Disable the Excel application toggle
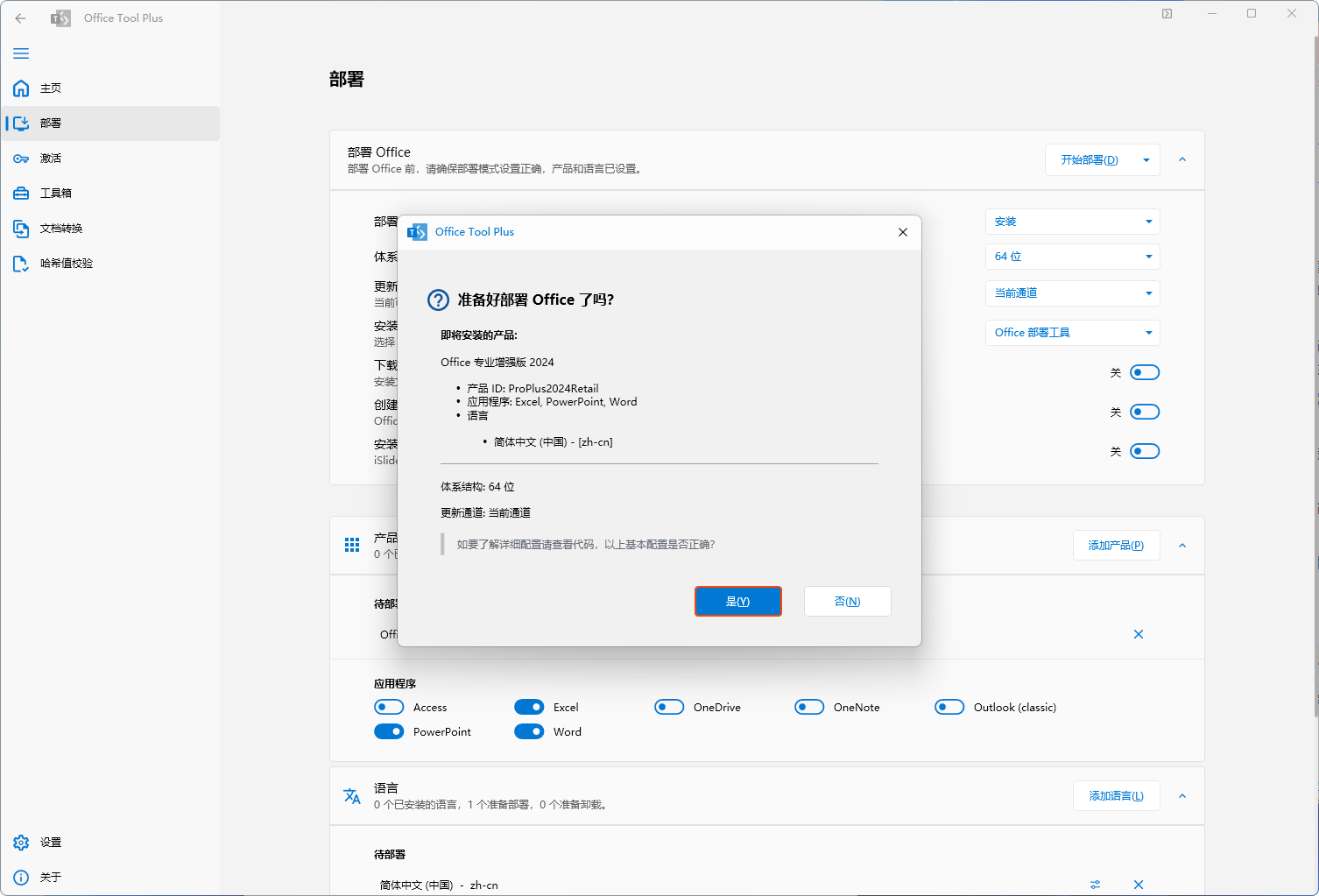 tap(529, 708)
